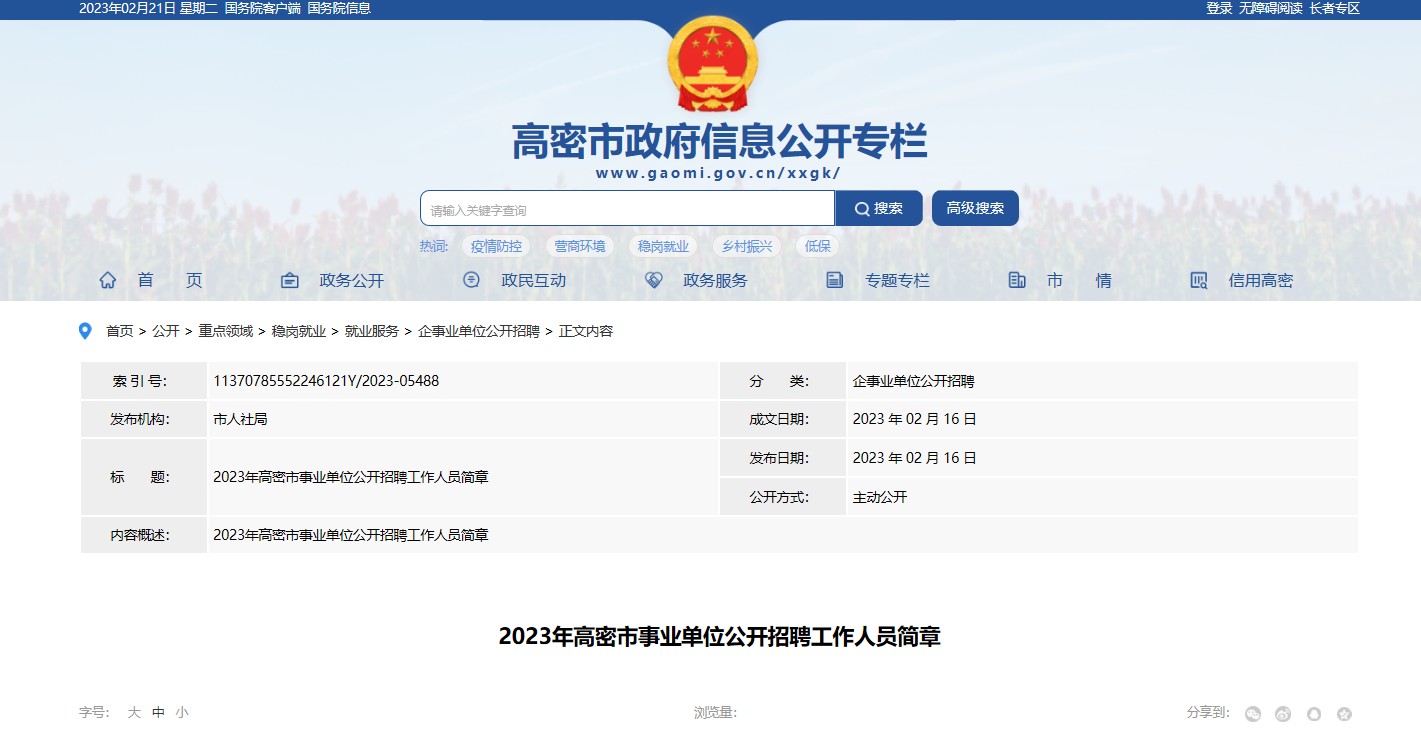Click the 分类 value 企事业单位公开招聘 in the table
This screenshot has height=740, width=1421.
pyautogui.click(x=914, y=381)
